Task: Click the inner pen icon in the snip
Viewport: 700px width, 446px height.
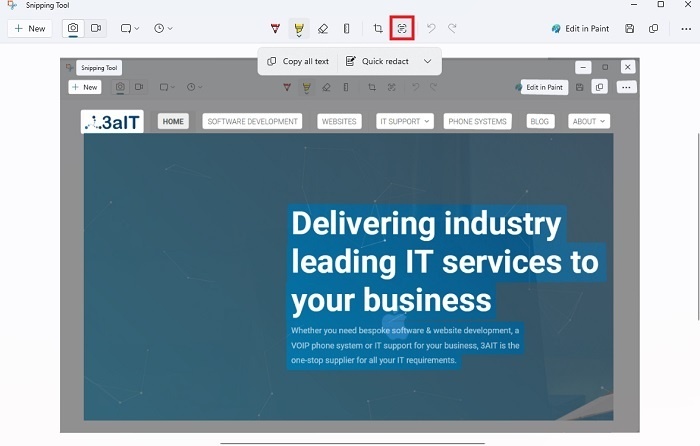Action: pyautogui.click(x=287, y=88)
